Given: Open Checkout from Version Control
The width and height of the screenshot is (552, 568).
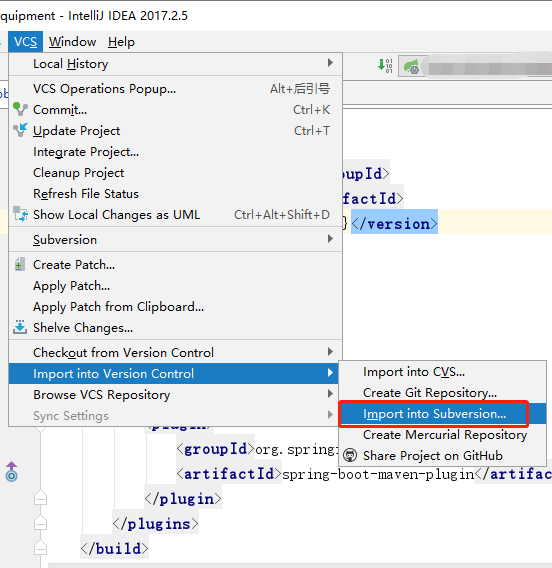Looking at the screenshot, I should coord(176,353).
